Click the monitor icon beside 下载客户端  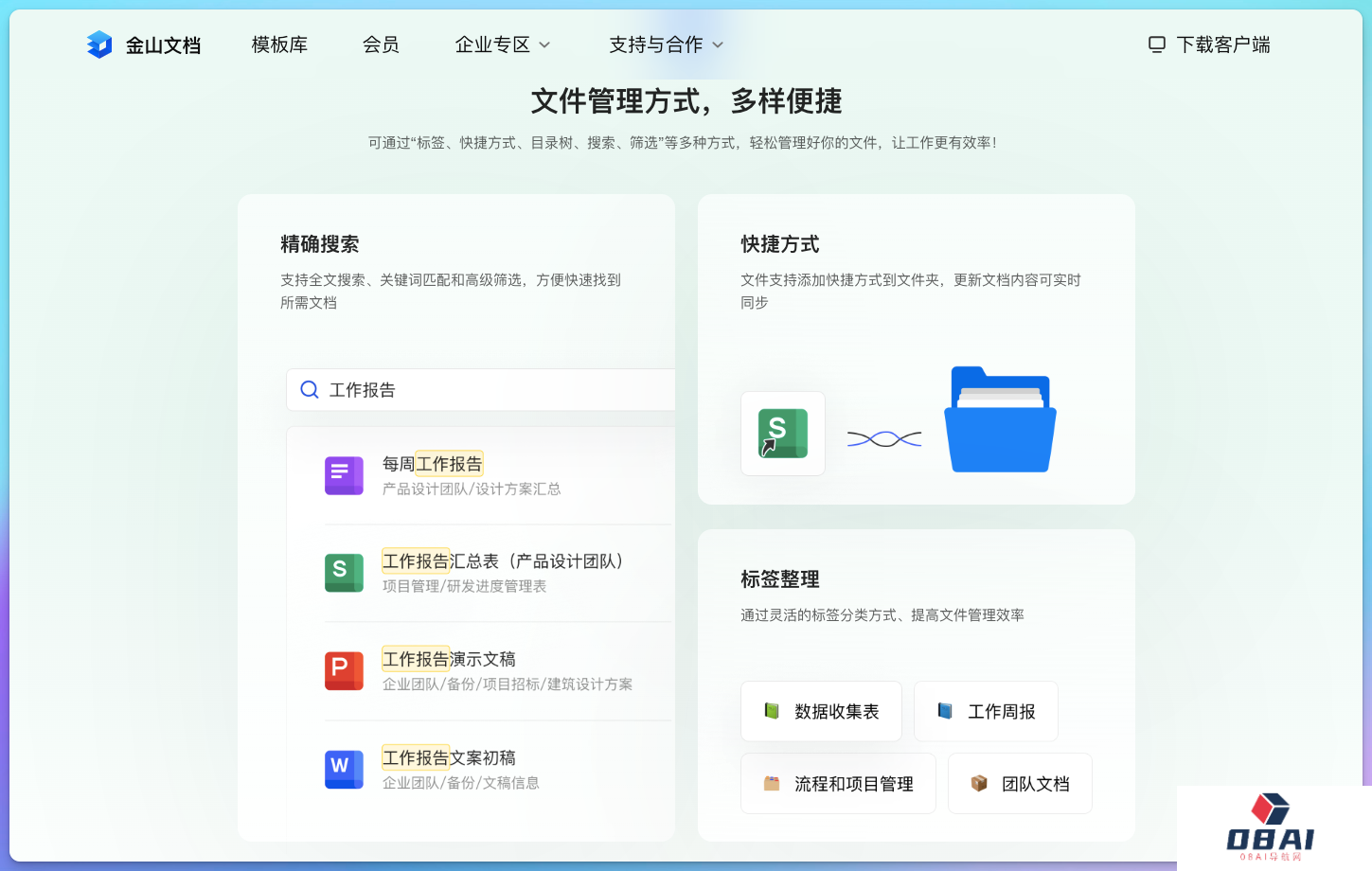click(1156, 44)
